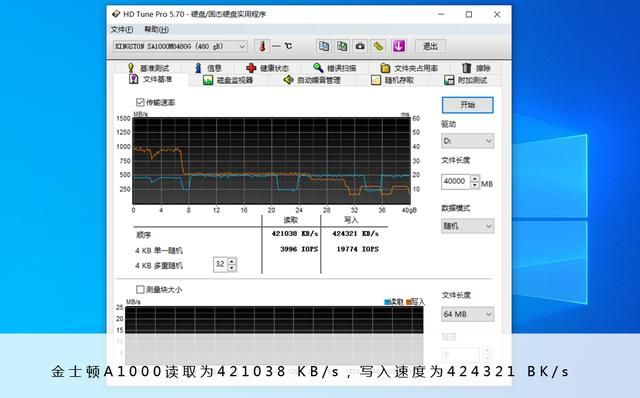Enable the 测量块大小 checkbox
The height and width of the screenshot is (398, 640).
140,289
